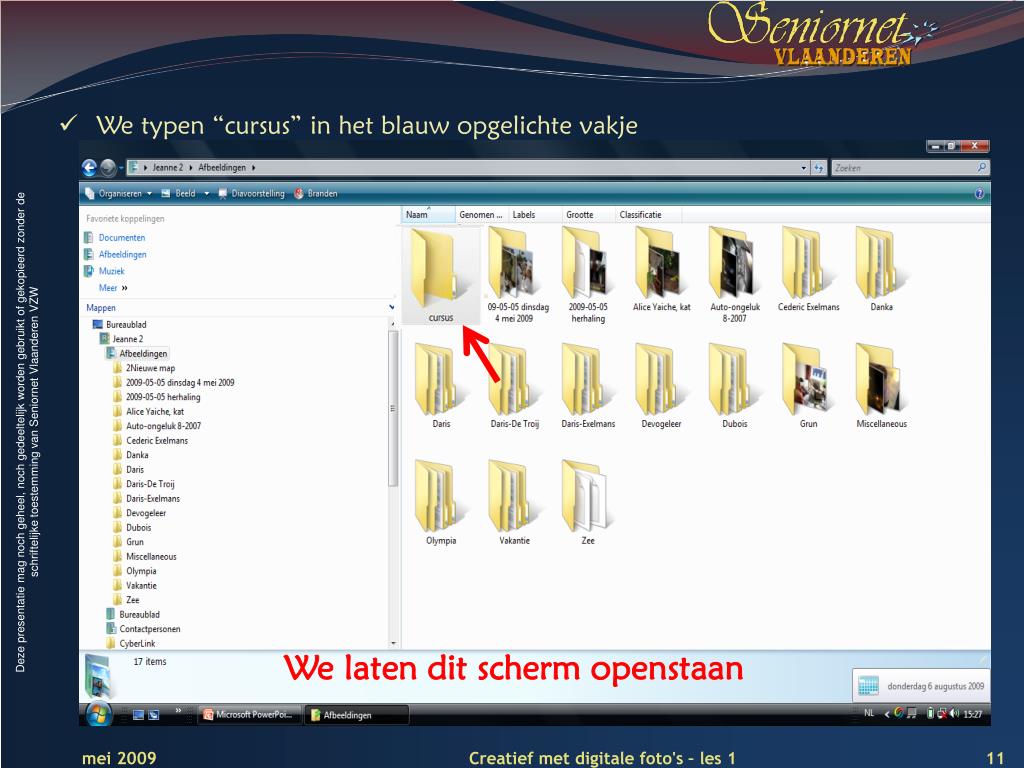This screenshot has width=1024, height=768.
Task: Switch to Microsoft PowerPoint taskbar button
Action: (x=249, y=714)
